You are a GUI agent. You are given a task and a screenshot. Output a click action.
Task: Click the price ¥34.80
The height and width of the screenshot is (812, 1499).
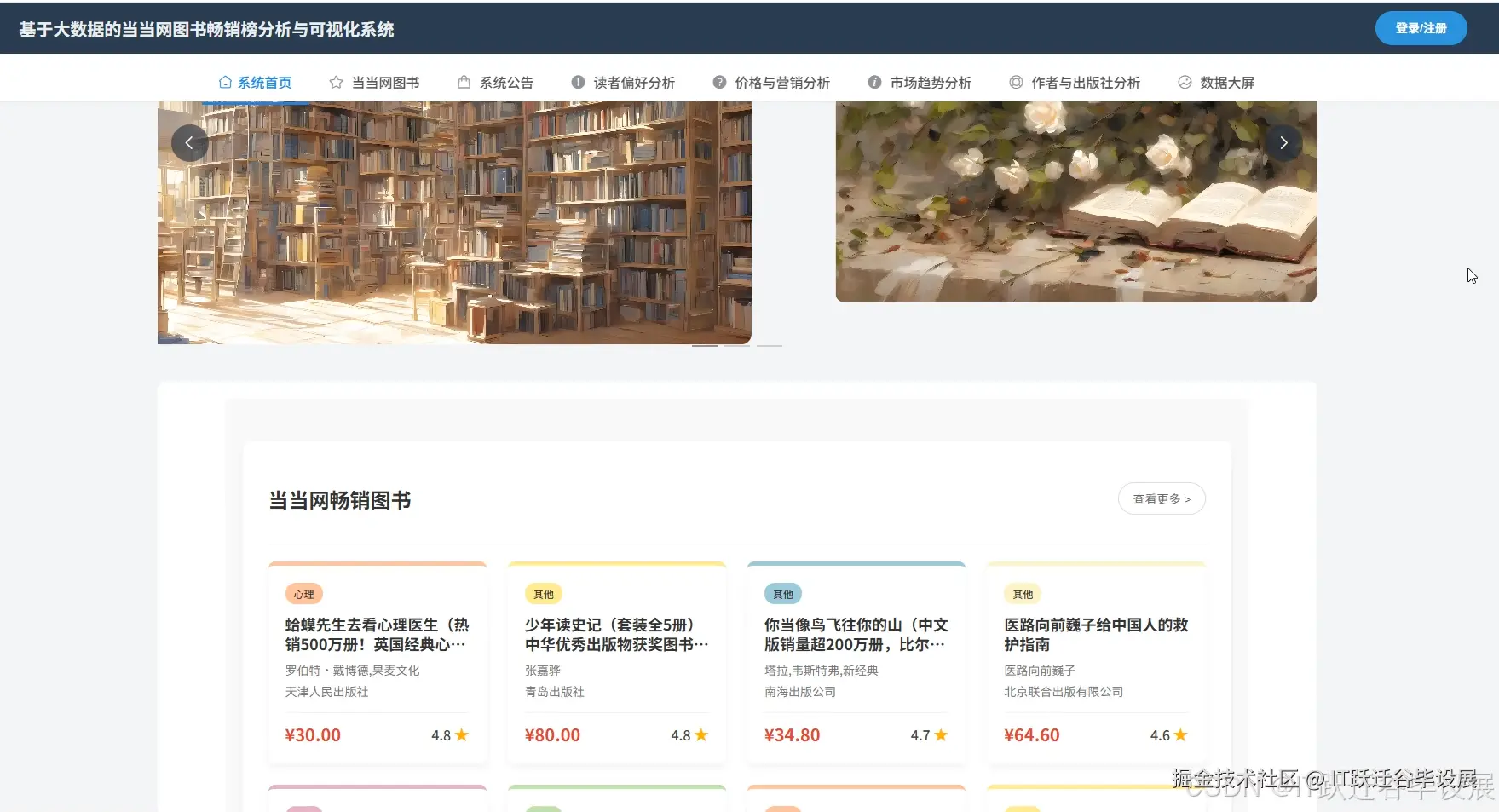pyautogui.click(x=792, y=735)
